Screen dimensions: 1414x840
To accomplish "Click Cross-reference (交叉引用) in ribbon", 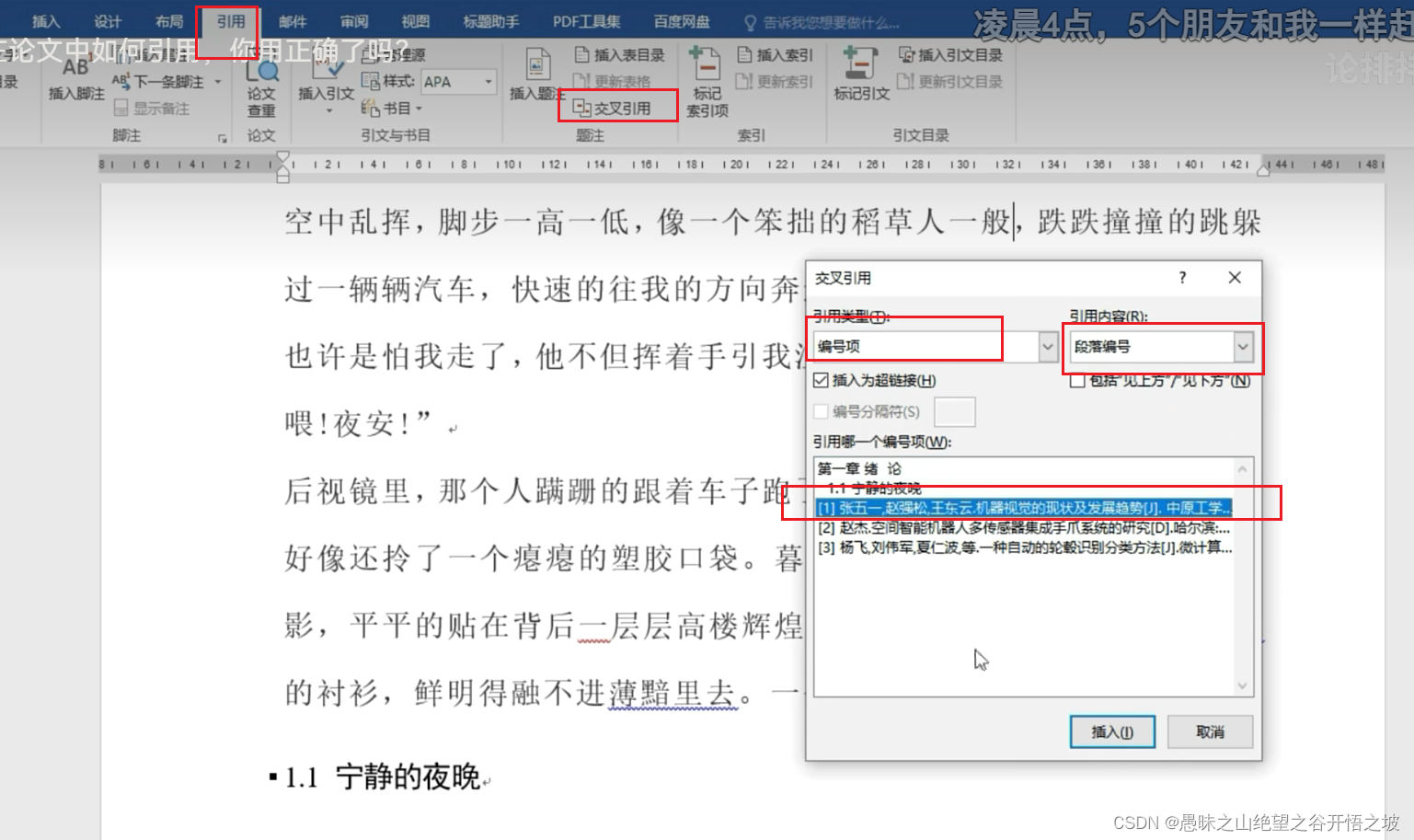I will 613,109.
